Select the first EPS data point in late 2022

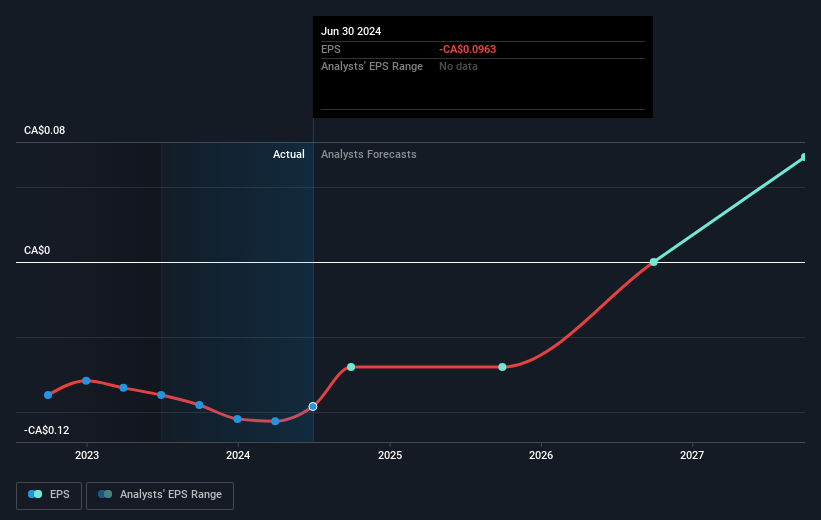48,395
